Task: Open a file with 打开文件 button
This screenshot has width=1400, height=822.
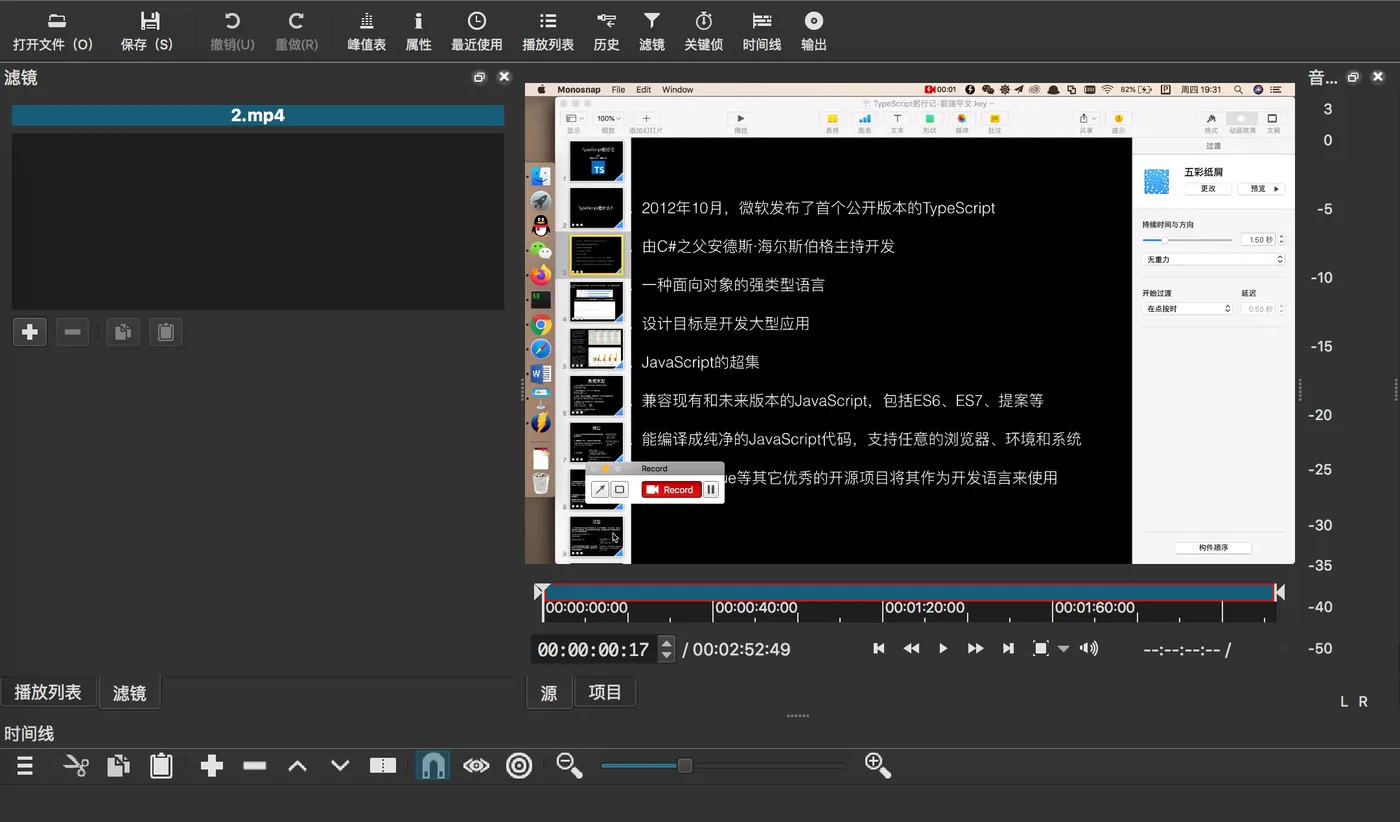Action: point(53,32)
